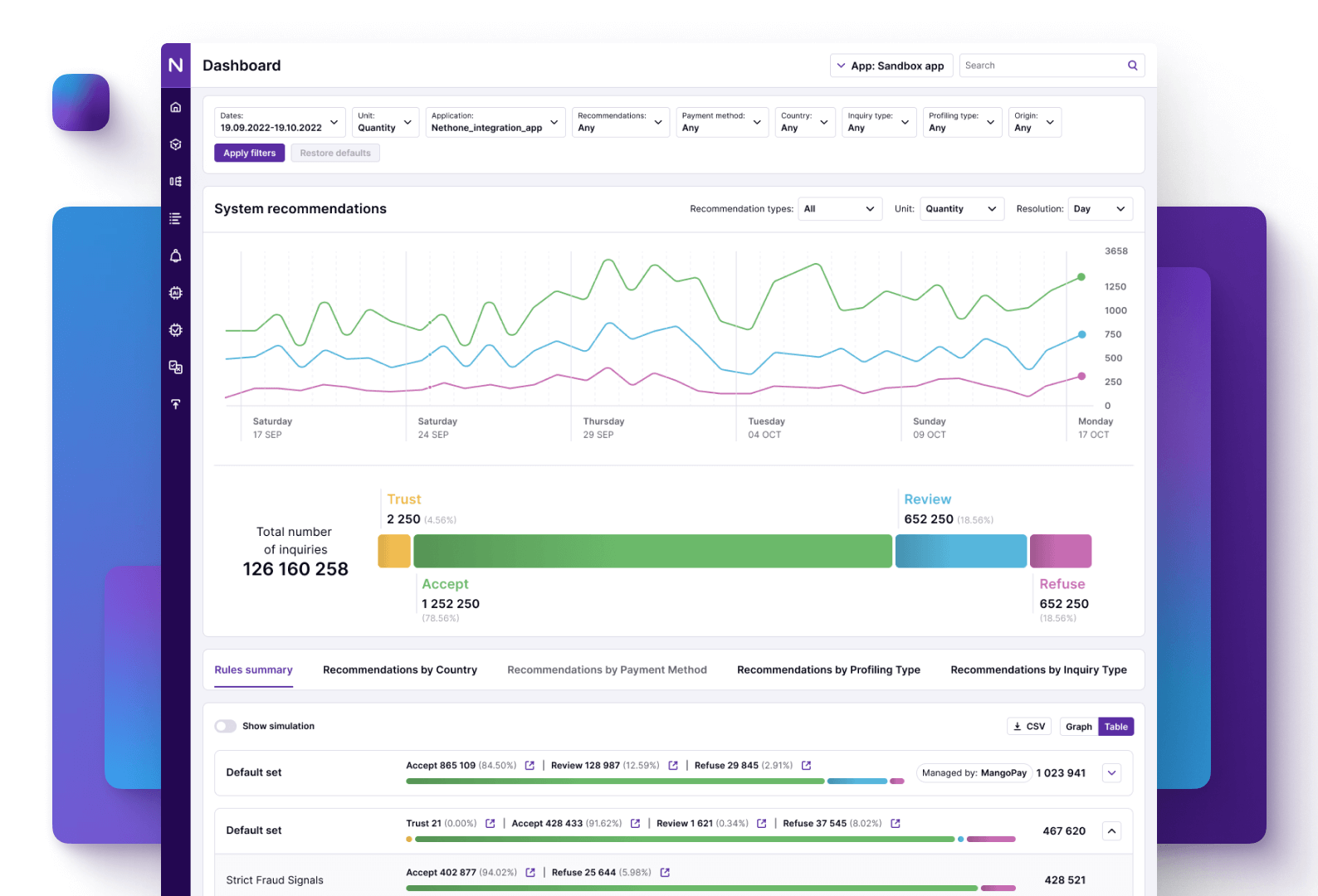Click the green Accept segment of inquiries bar
Viewport: 1318px width, 896px height.
pos(652,552)
